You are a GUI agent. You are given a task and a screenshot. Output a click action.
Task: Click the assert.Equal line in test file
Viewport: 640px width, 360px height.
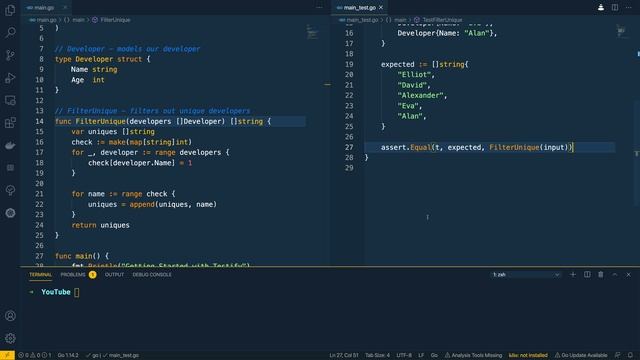pos(477,147)
